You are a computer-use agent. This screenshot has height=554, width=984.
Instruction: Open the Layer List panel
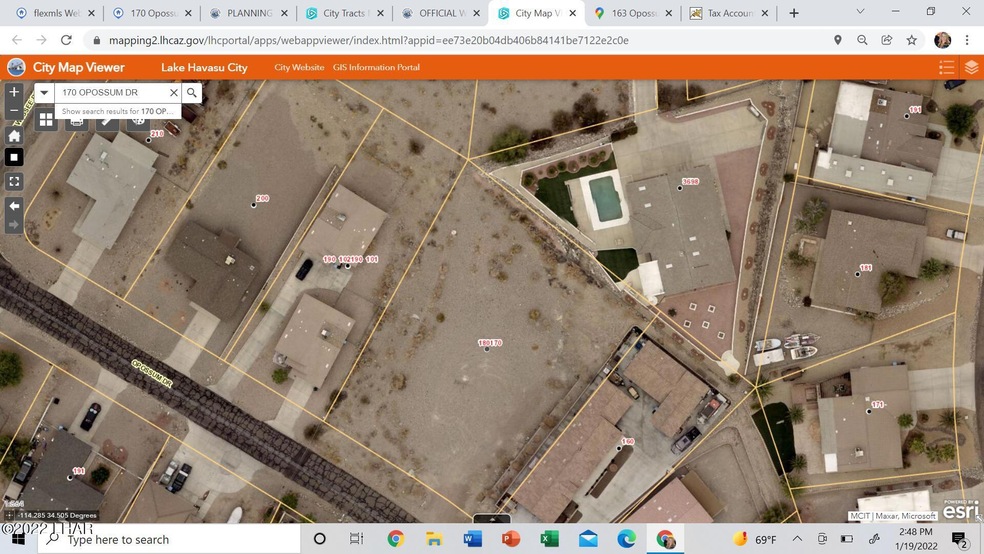click(x=970, y=68)
